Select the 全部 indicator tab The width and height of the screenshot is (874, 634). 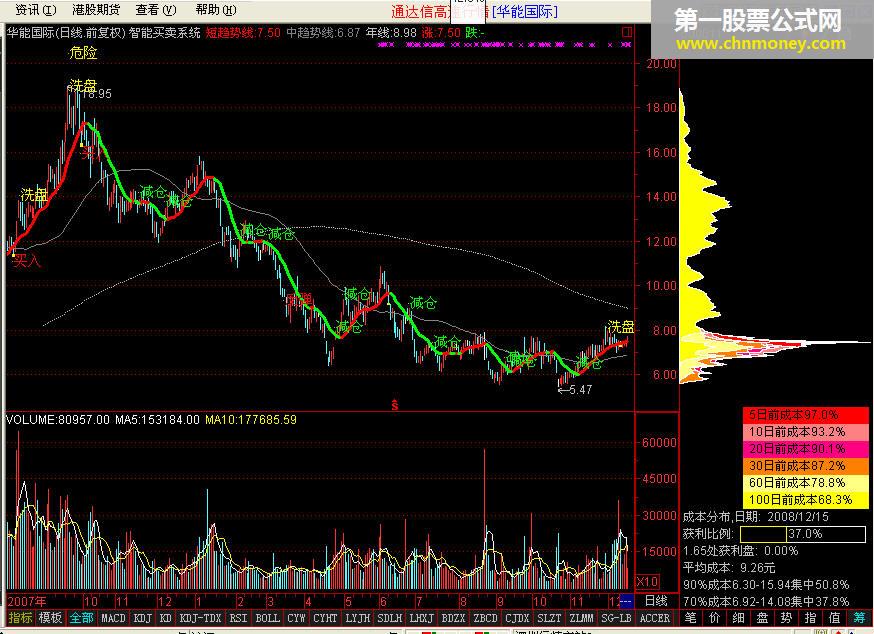pyautogui.click(x=81, y=618)
